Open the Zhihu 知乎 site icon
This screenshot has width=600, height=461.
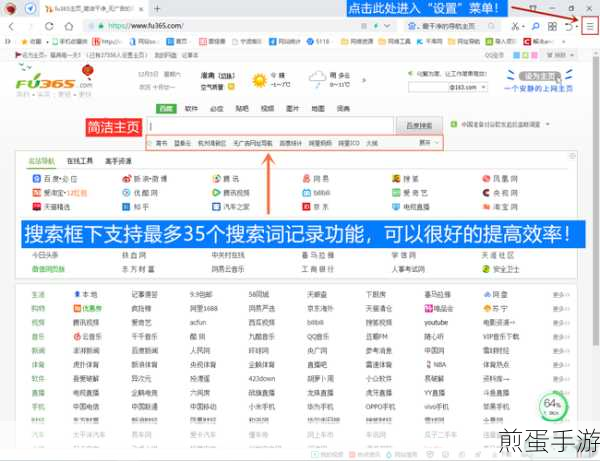(127, 207)
